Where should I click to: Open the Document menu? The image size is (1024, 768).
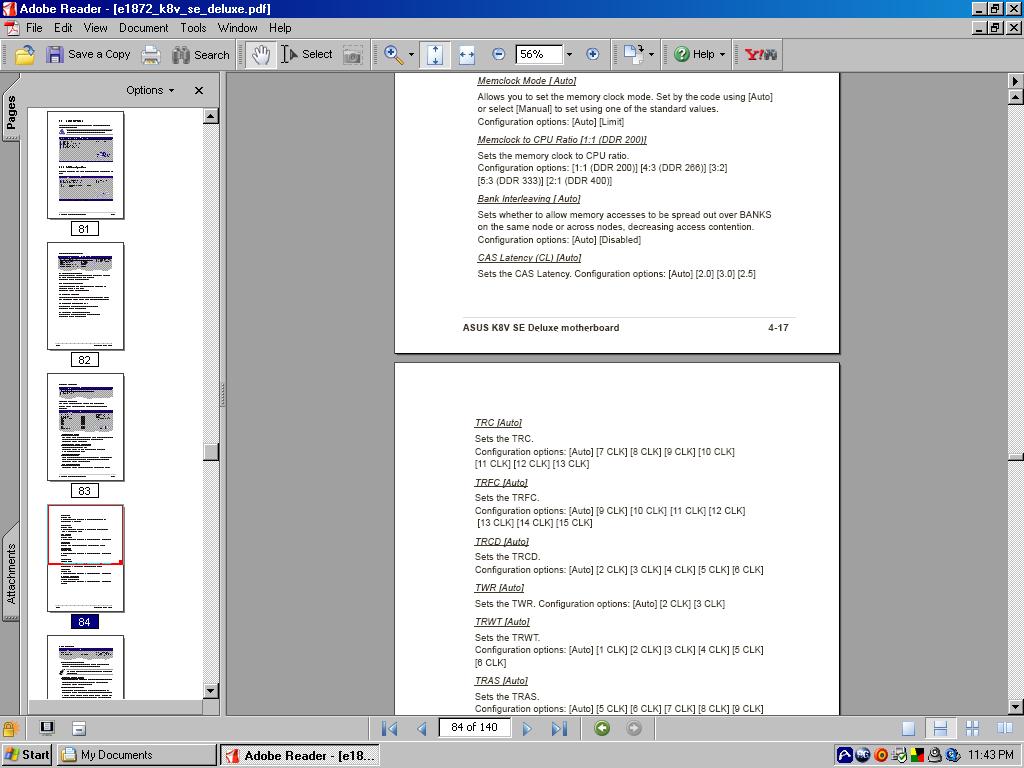pyautogui.click(x=144, y=28)
